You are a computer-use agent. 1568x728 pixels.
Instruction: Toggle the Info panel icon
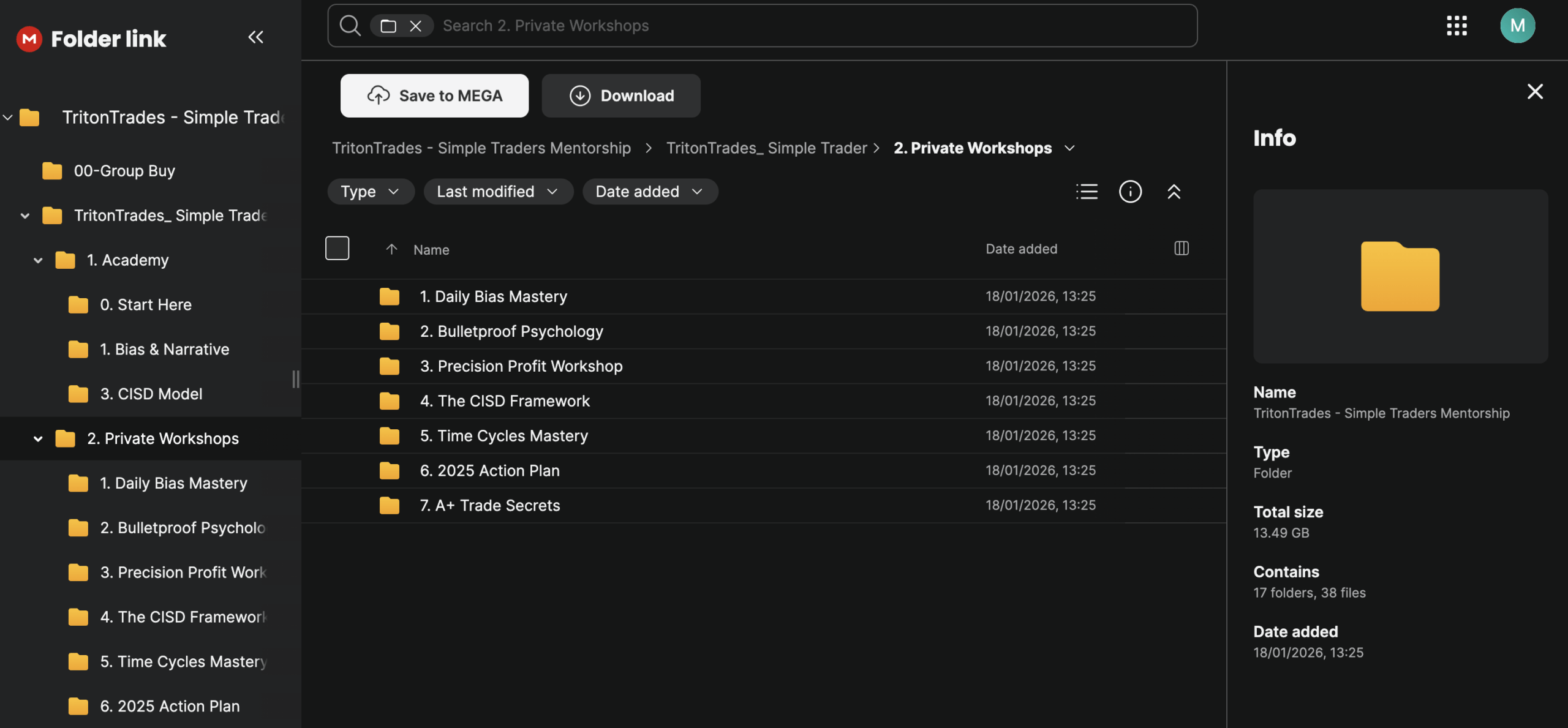click(x=1130, y=192)
